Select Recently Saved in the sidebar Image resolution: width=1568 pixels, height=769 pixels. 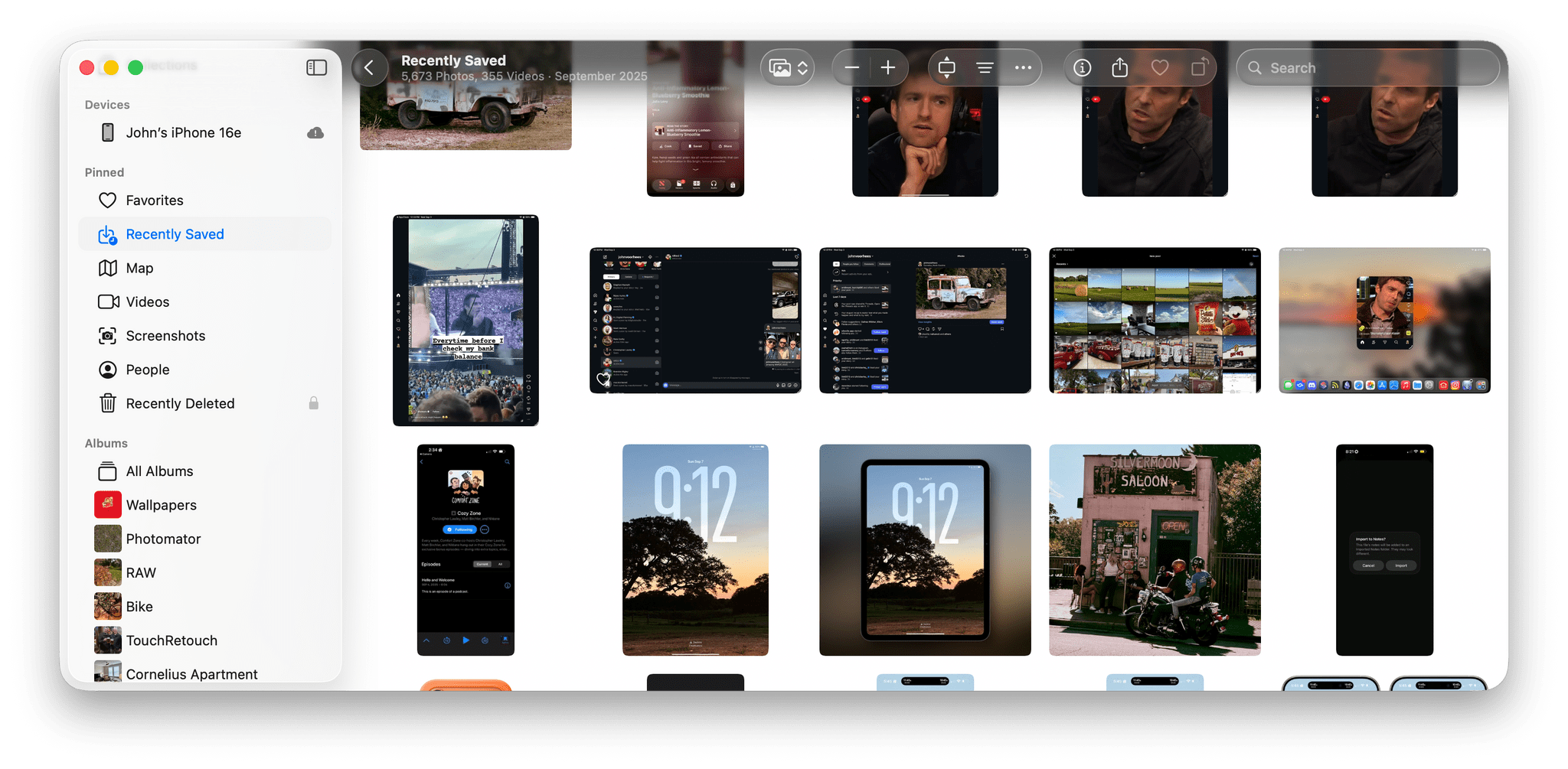tap(205, 234)
